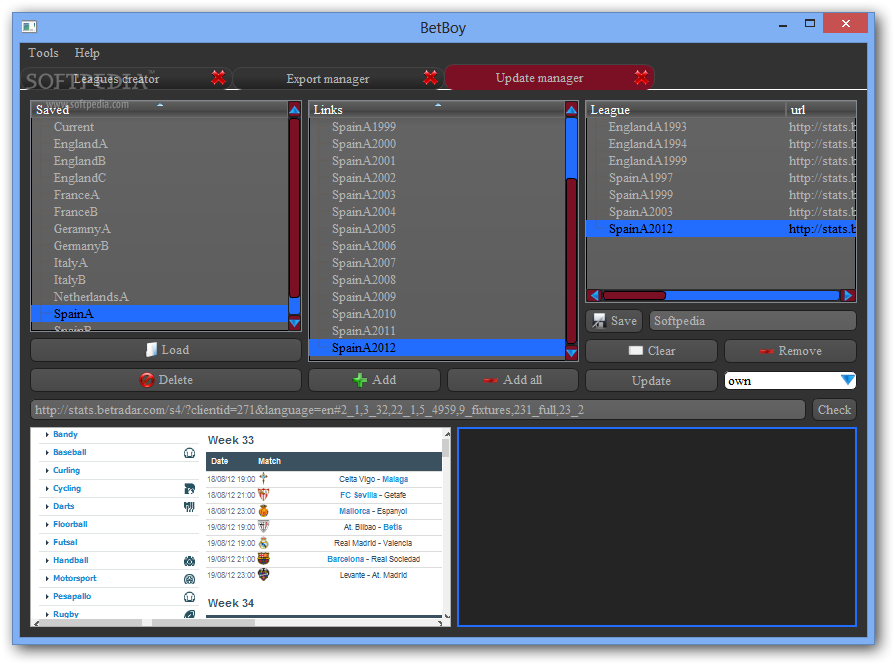895x665 pixels.
Task: Click the Levante club crest
Action: 264,574
